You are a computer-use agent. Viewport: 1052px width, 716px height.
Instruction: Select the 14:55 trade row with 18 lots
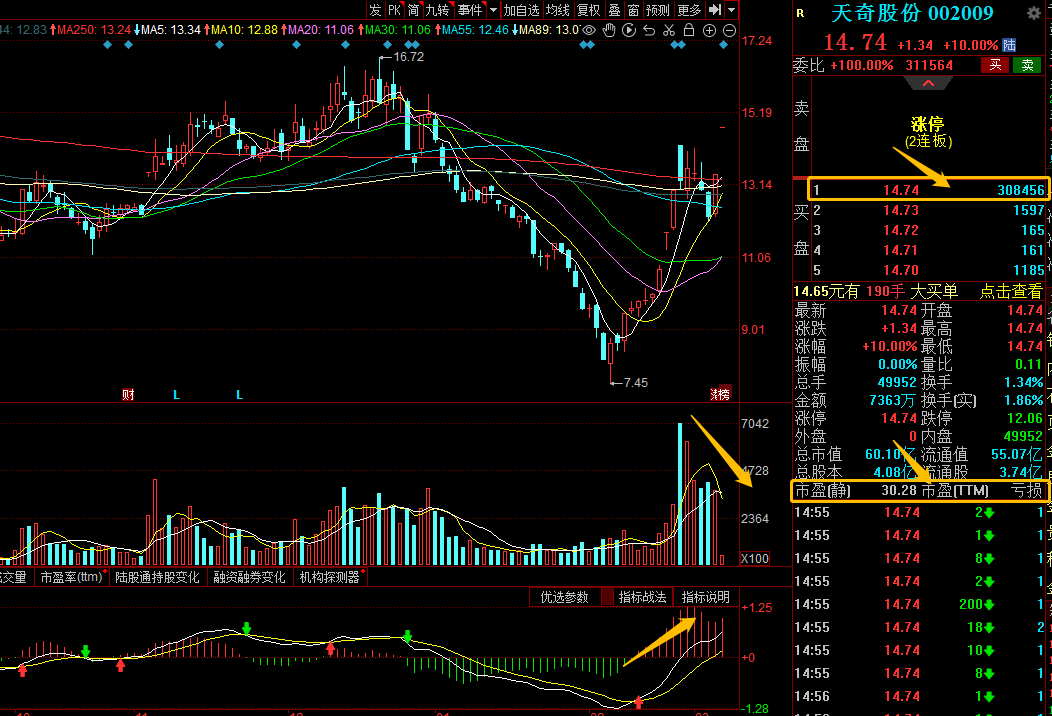point(919,627)
